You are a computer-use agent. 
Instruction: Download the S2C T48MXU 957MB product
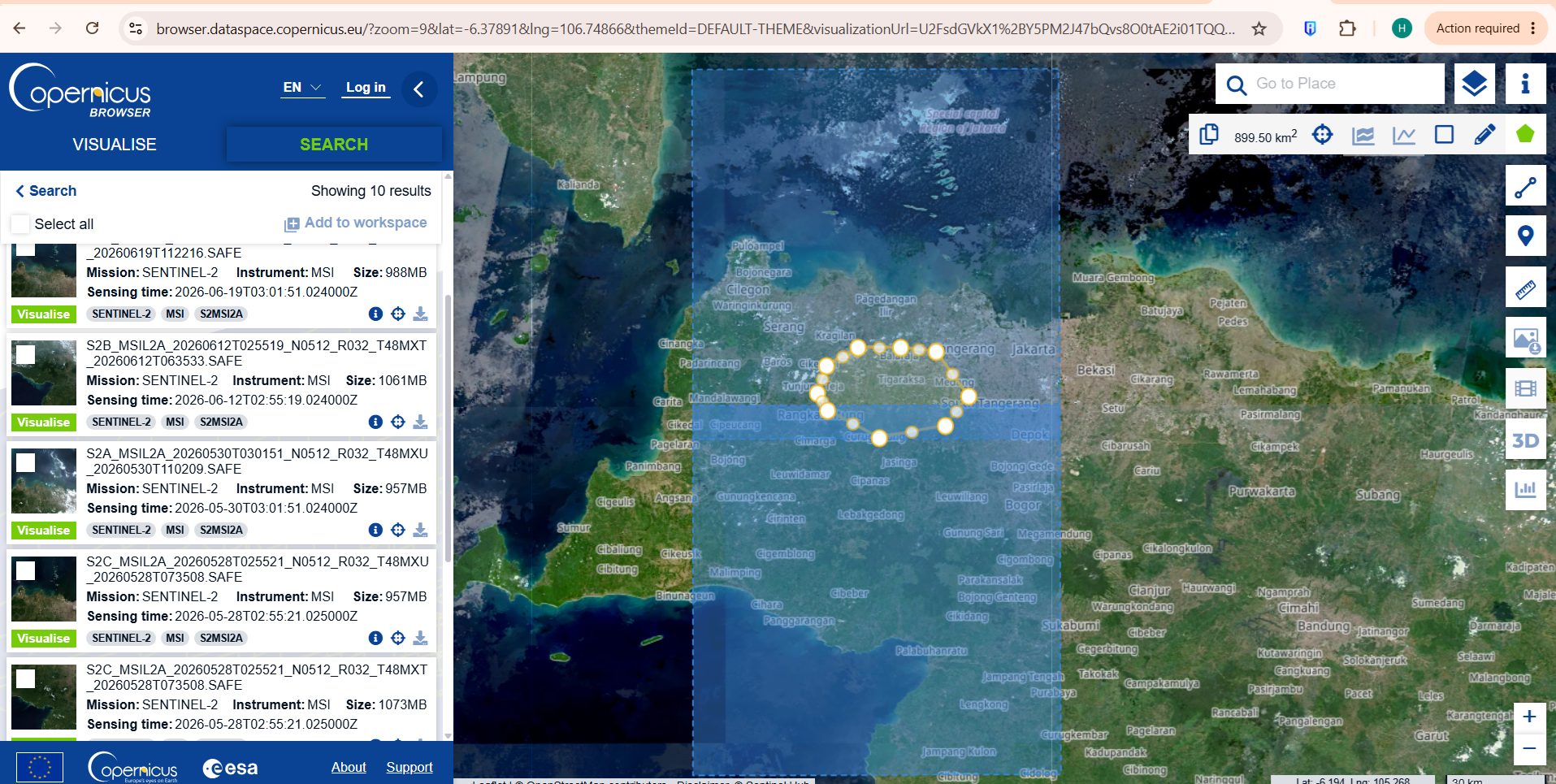[420, 638]
